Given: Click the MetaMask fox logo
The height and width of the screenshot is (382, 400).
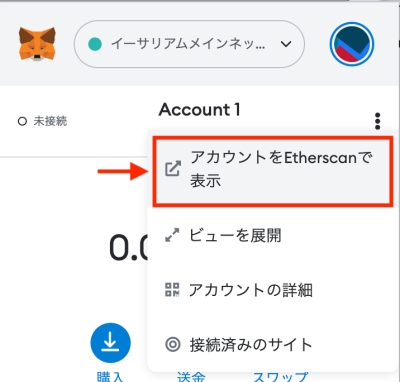Looking at the screenshot, I should [x=37, y=44].
